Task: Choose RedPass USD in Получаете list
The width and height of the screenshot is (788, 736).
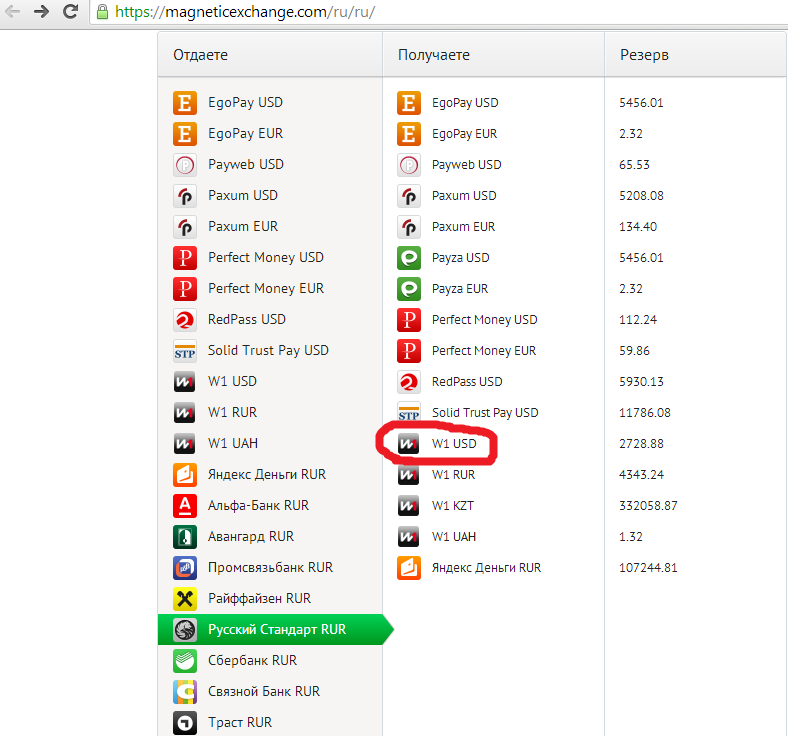Action: pos(467,382)
